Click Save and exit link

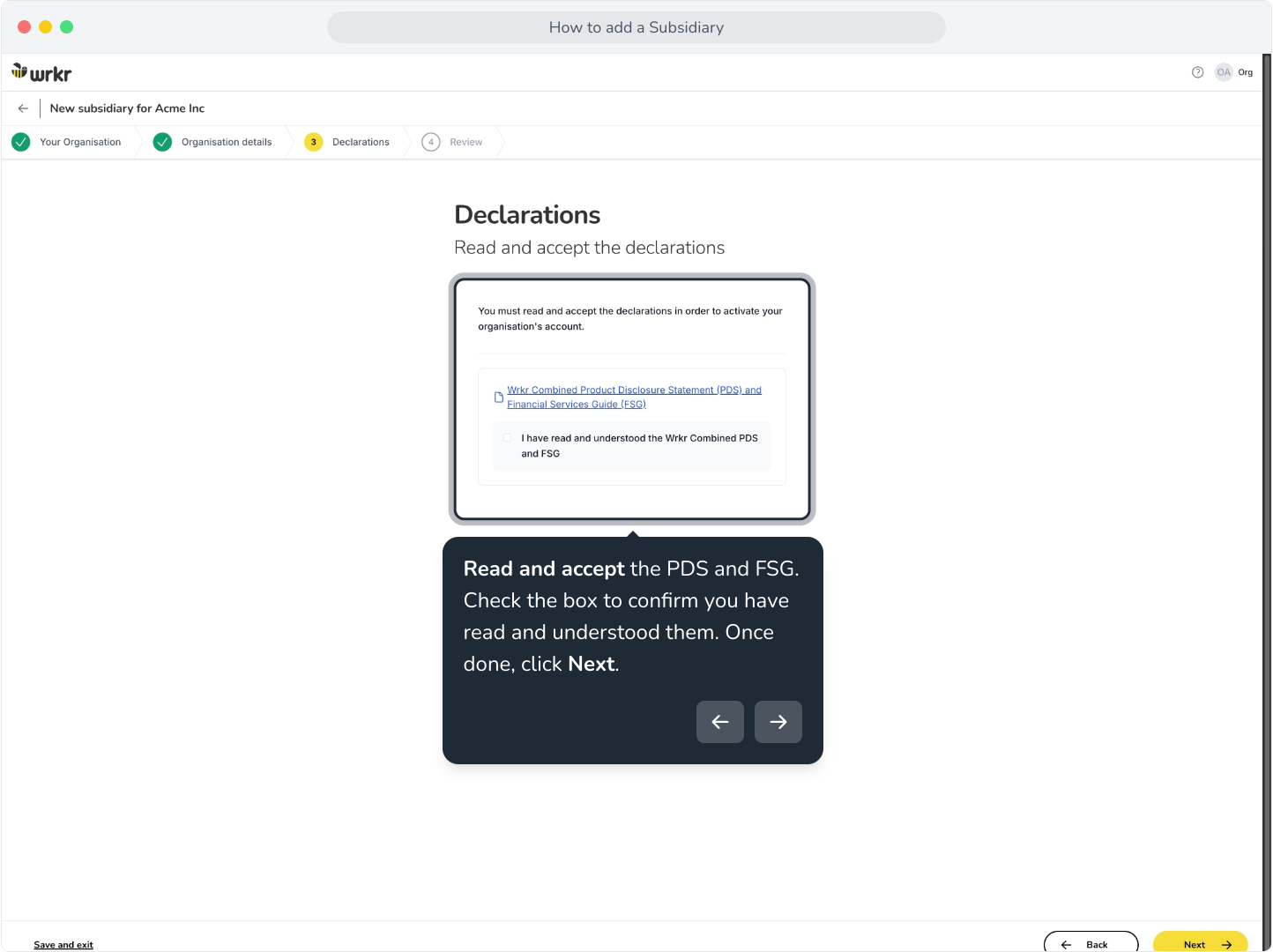(x=63, y=945)
